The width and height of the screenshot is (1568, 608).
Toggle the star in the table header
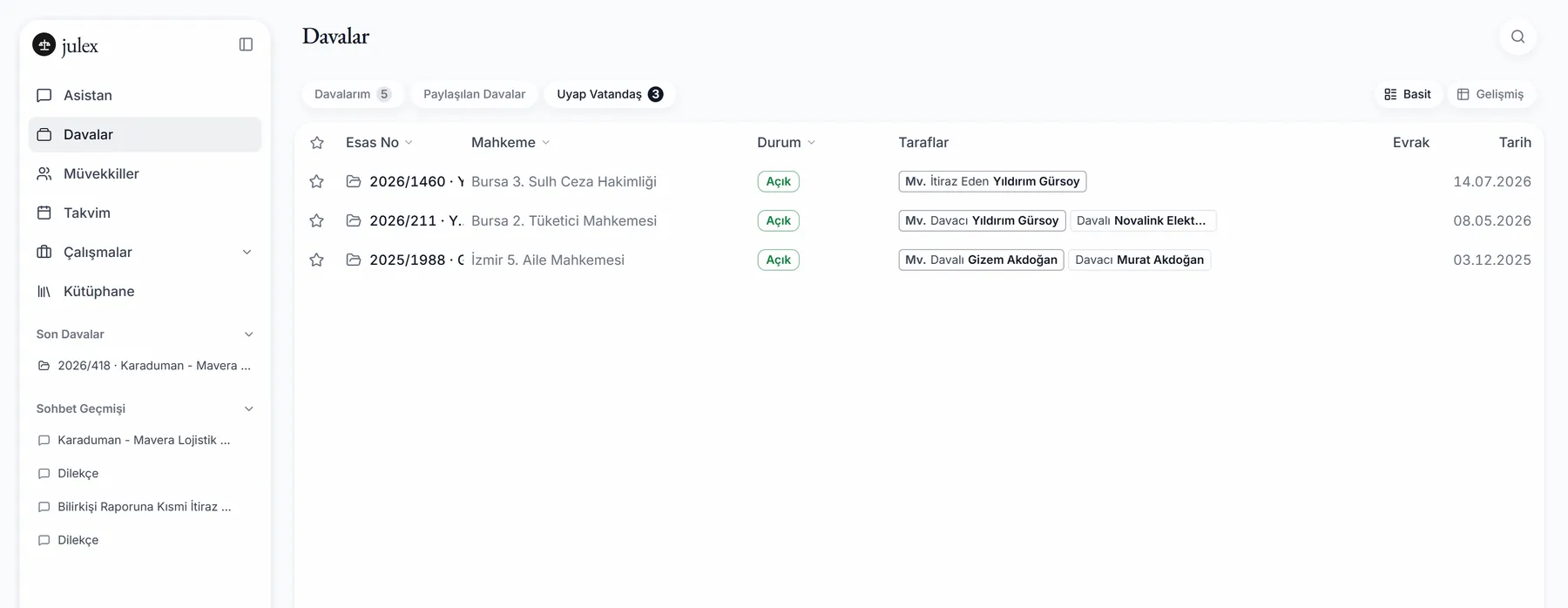(317, 143)
